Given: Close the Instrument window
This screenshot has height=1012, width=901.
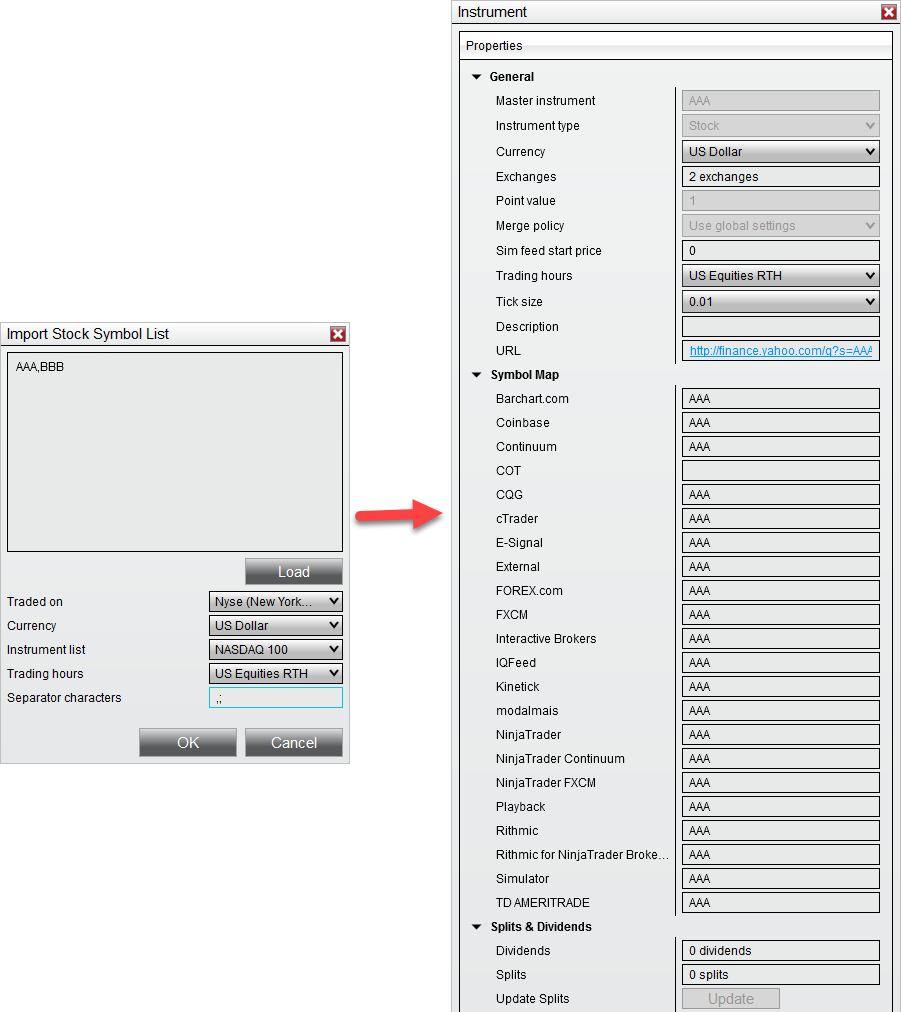Looking at the screenshot, I should (x=889, y=12).
